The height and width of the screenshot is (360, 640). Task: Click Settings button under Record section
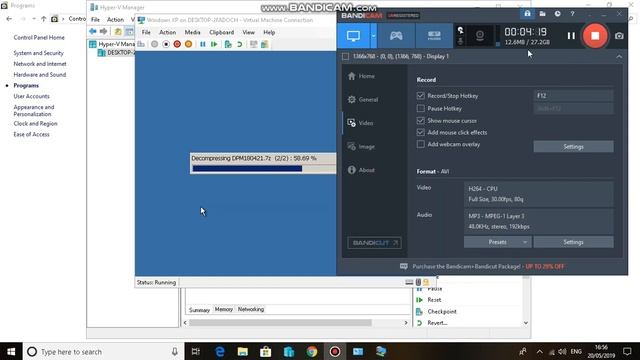pyautogui.click(x=573, y=147)
